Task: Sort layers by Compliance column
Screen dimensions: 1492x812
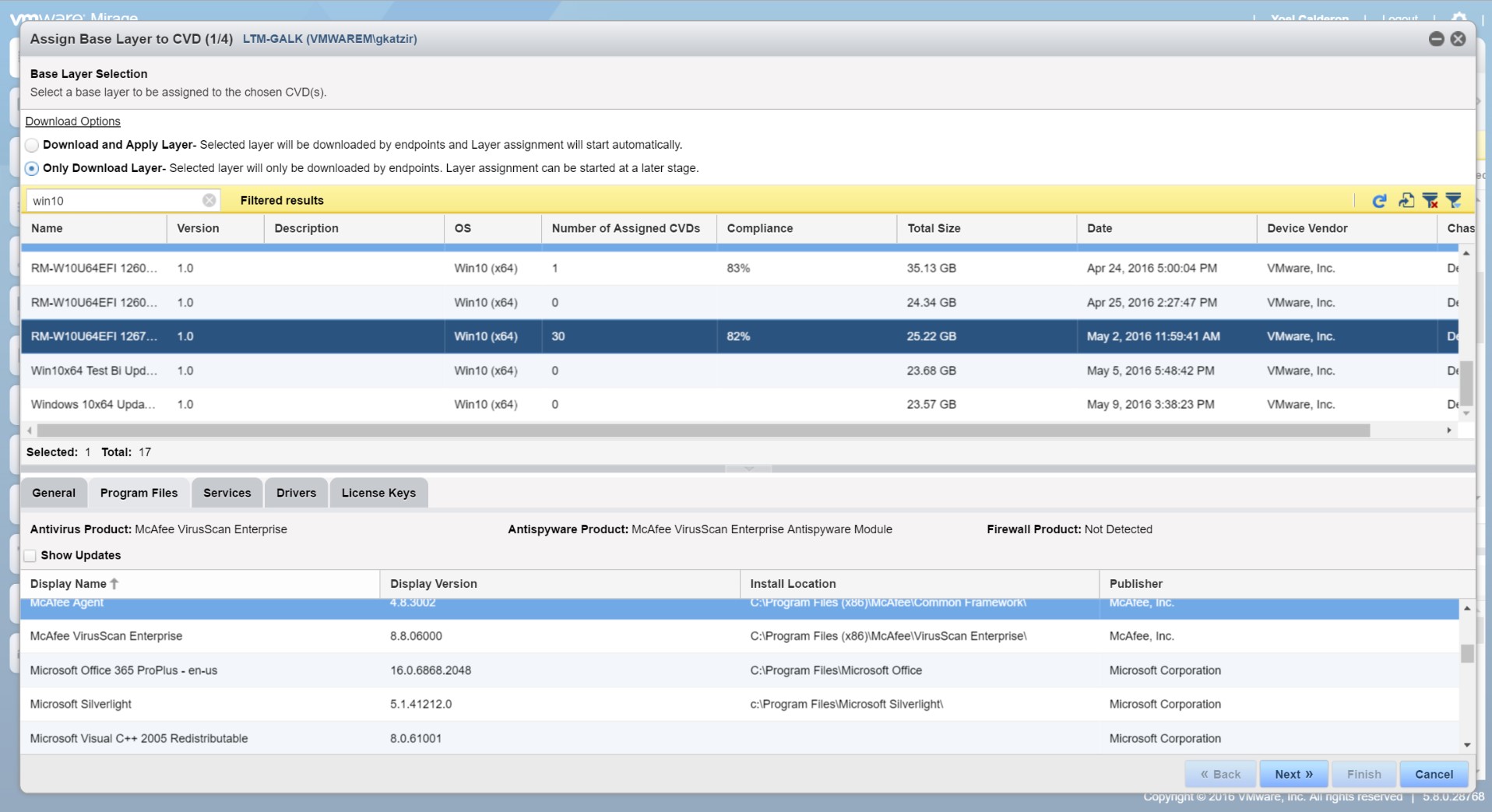Action: (807, 228)
